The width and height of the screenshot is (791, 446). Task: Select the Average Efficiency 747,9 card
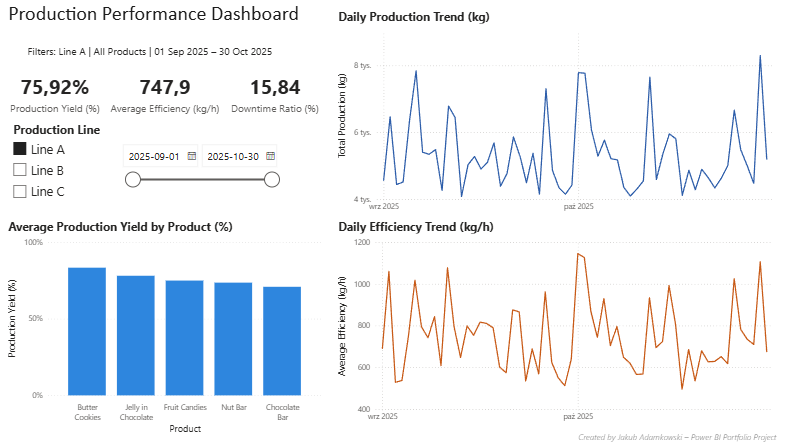(x=165, y=95)
